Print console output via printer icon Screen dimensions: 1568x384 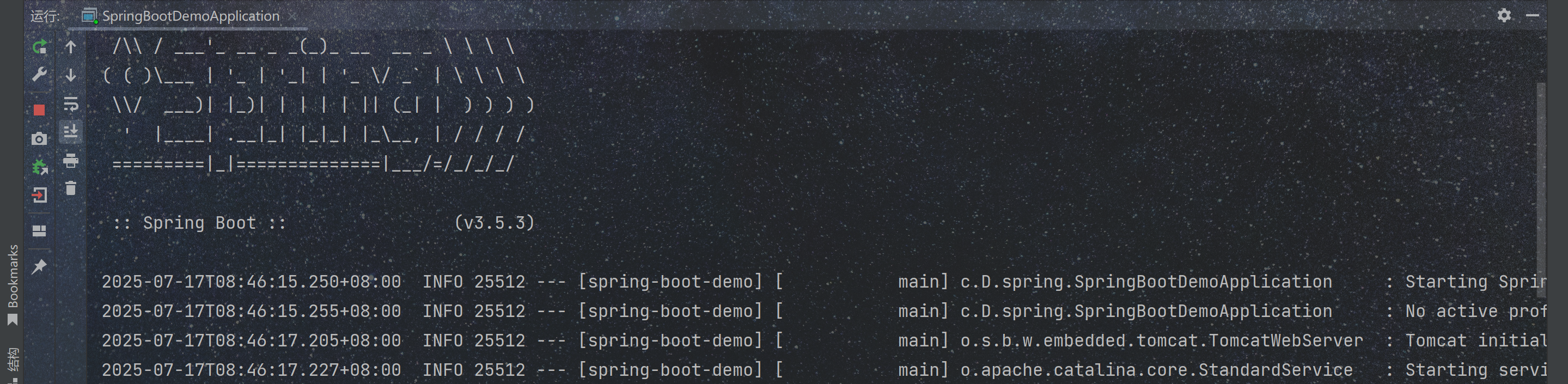[x=71, y=160]
